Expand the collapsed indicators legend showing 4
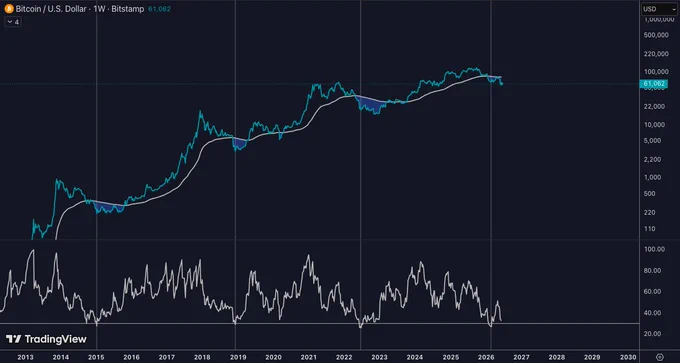This screenshot has width=680, height=363. point(13,22)
